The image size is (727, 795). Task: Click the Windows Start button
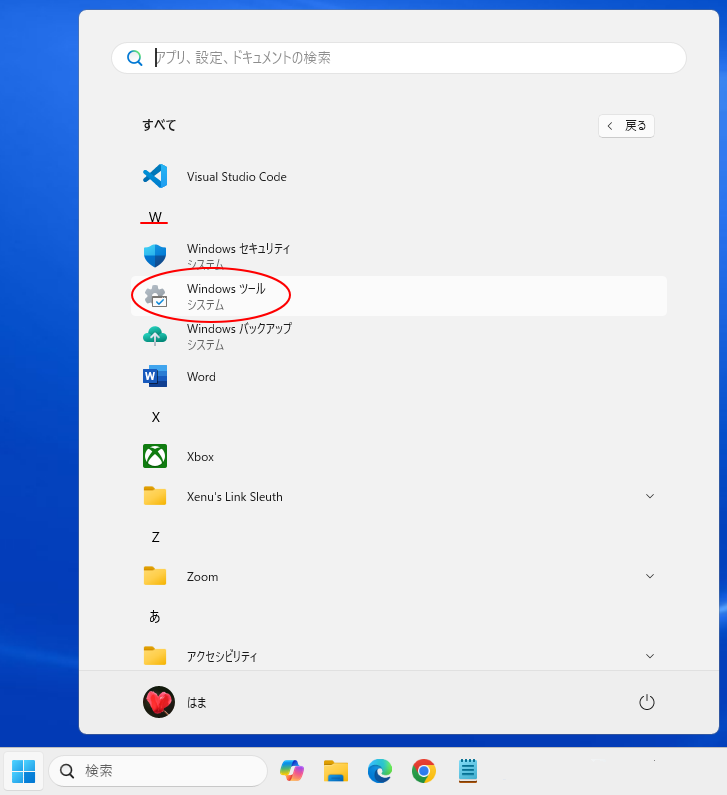(23, 771)
